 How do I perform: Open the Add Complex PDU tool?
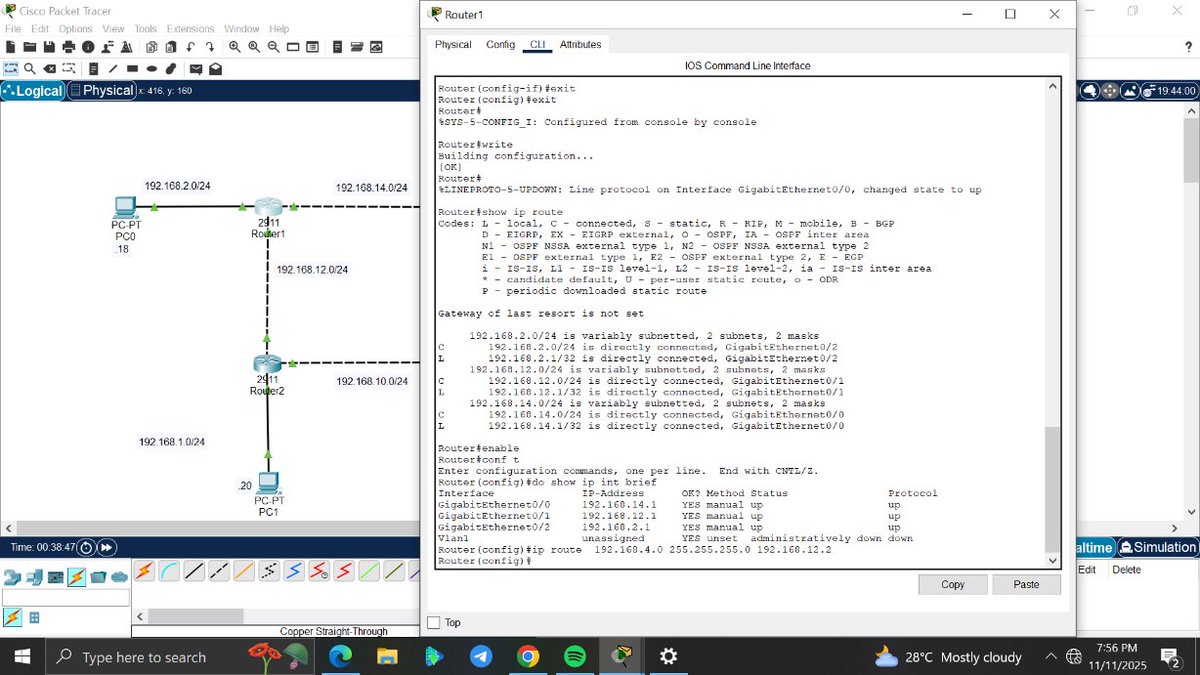tap(216, 68)
